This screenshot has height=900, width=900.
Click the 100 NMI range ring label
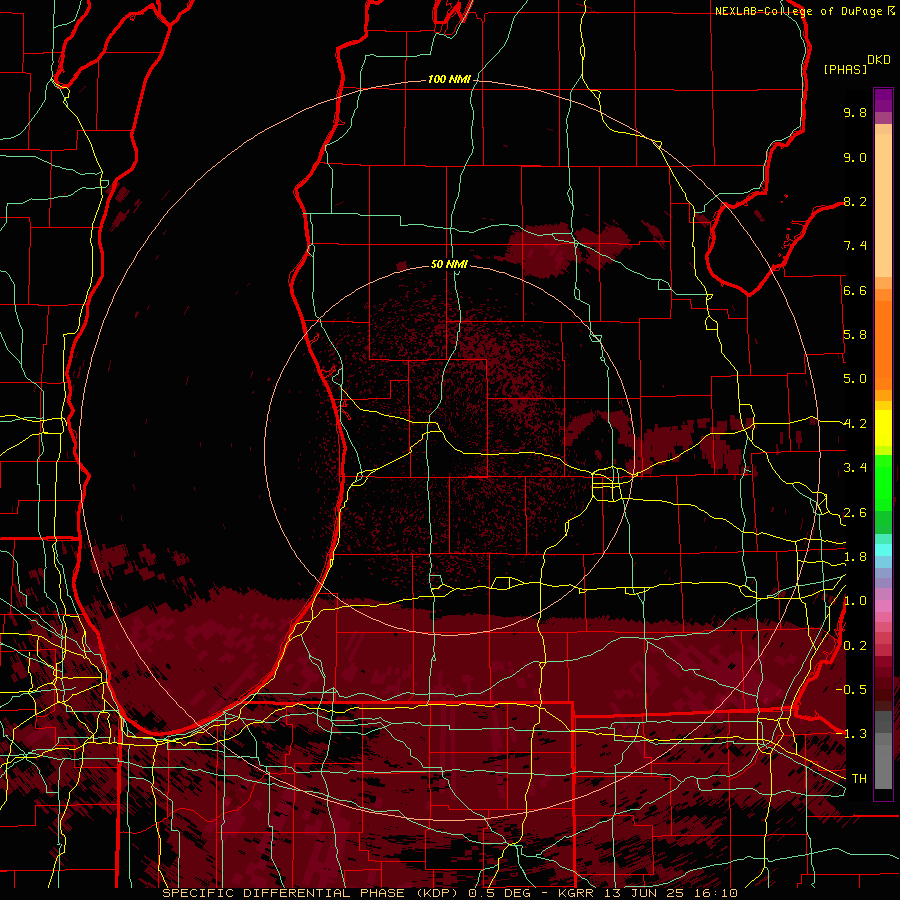(x=449, y=79)
